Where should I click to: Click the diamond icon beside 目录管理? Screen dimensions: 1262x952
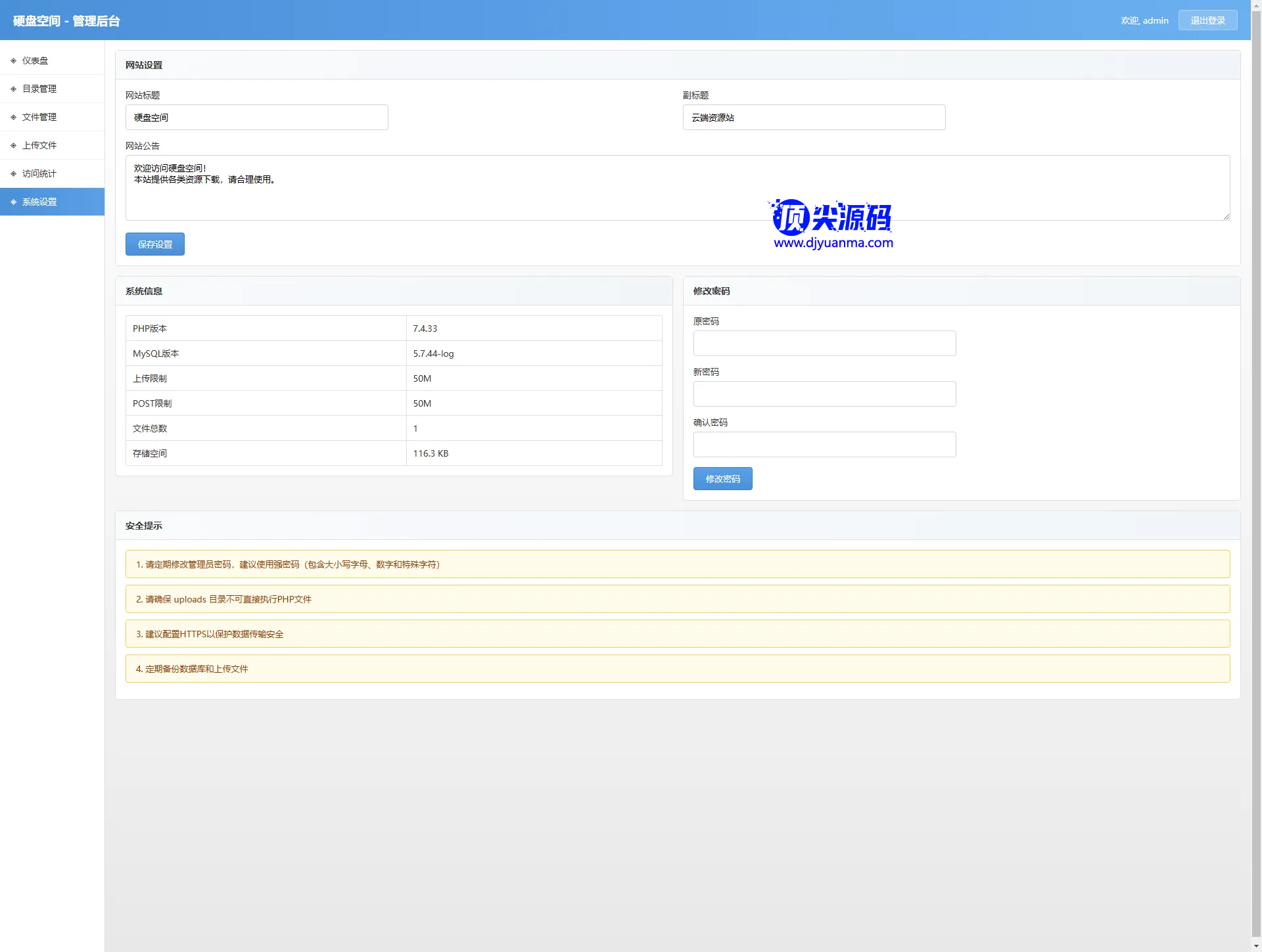coord(13,89)
